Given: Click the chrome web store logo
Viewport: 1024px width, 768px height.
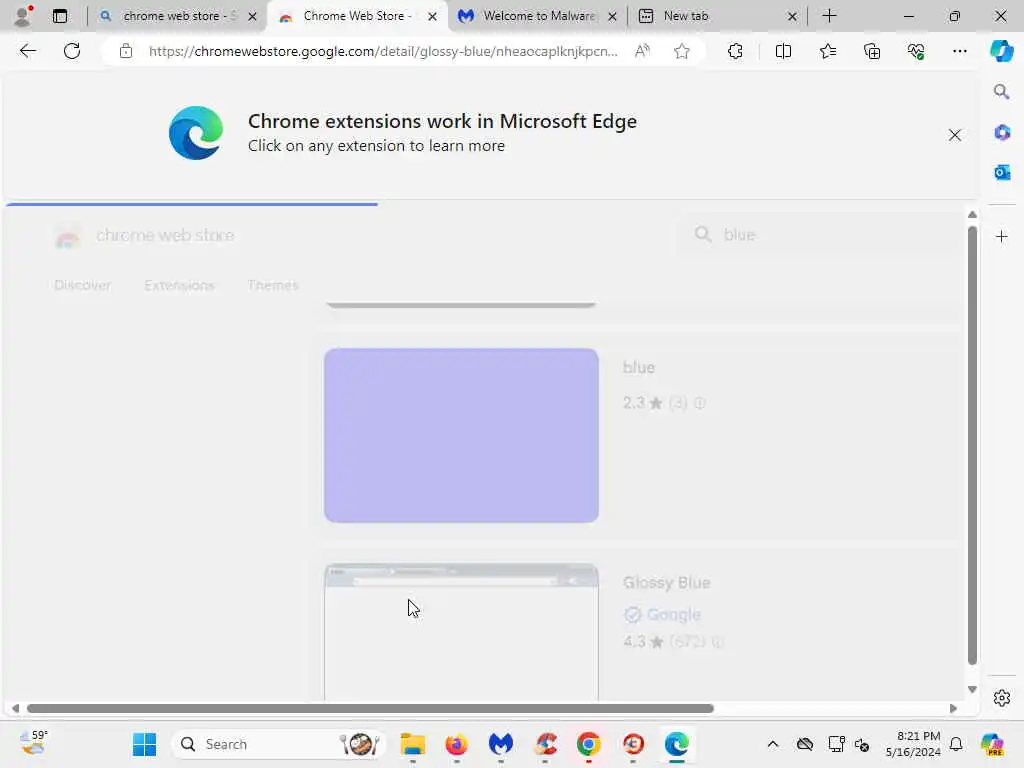Looking at the screenshot, I should click(x=144, y=235).
